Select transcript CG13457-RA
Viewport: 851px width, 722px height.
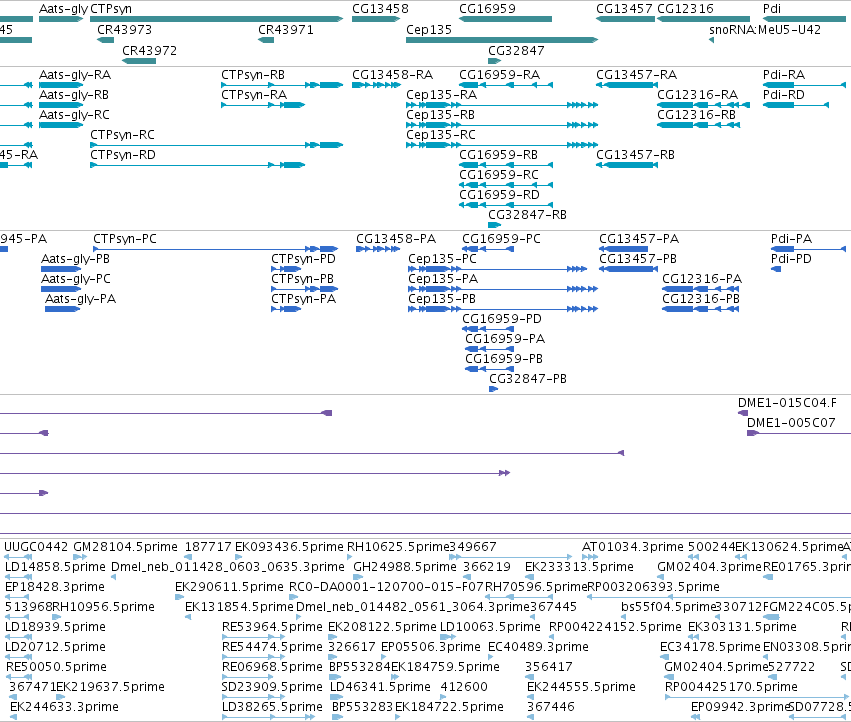pos(637,75)
